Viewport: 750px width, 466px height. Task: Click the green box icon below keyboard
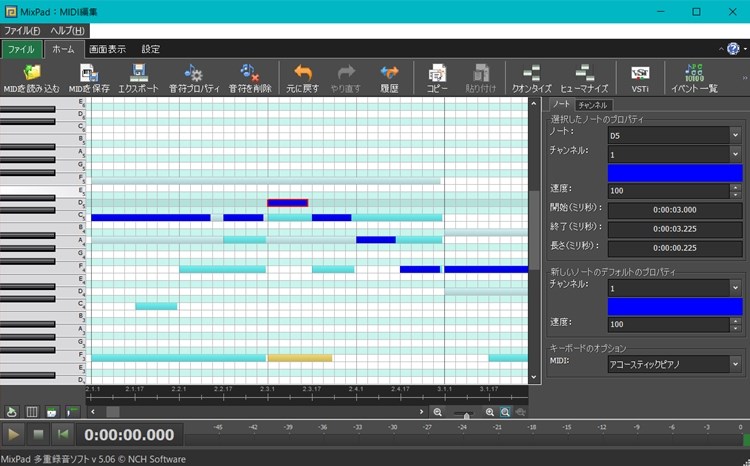tap(52, 412)
